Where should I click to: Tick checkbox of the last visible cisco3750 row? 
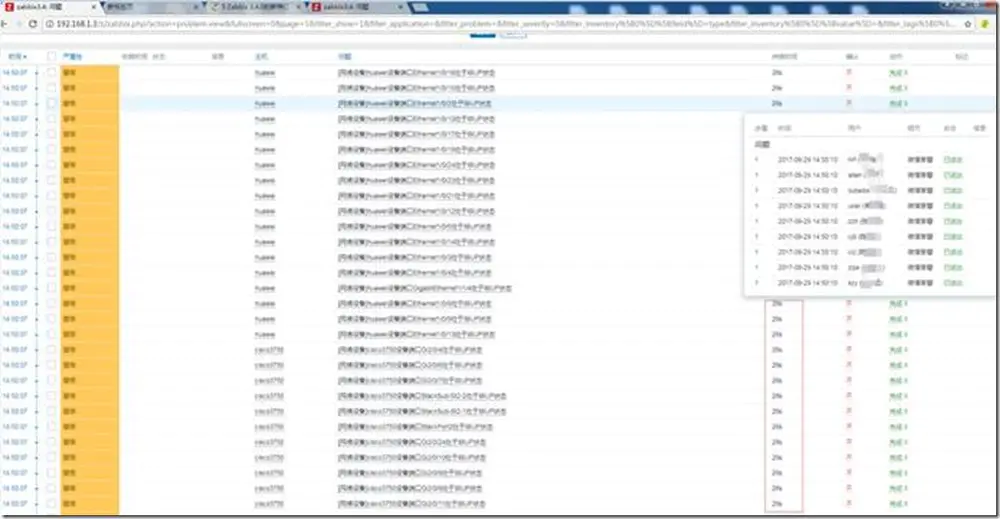52,504
